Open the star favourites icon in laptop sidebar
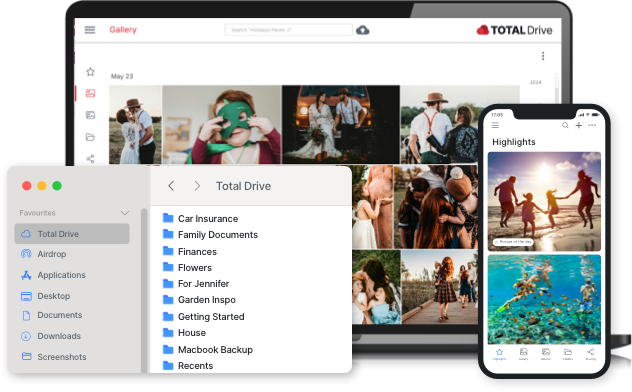Viewport: 632px width, 392px height. 90,72
